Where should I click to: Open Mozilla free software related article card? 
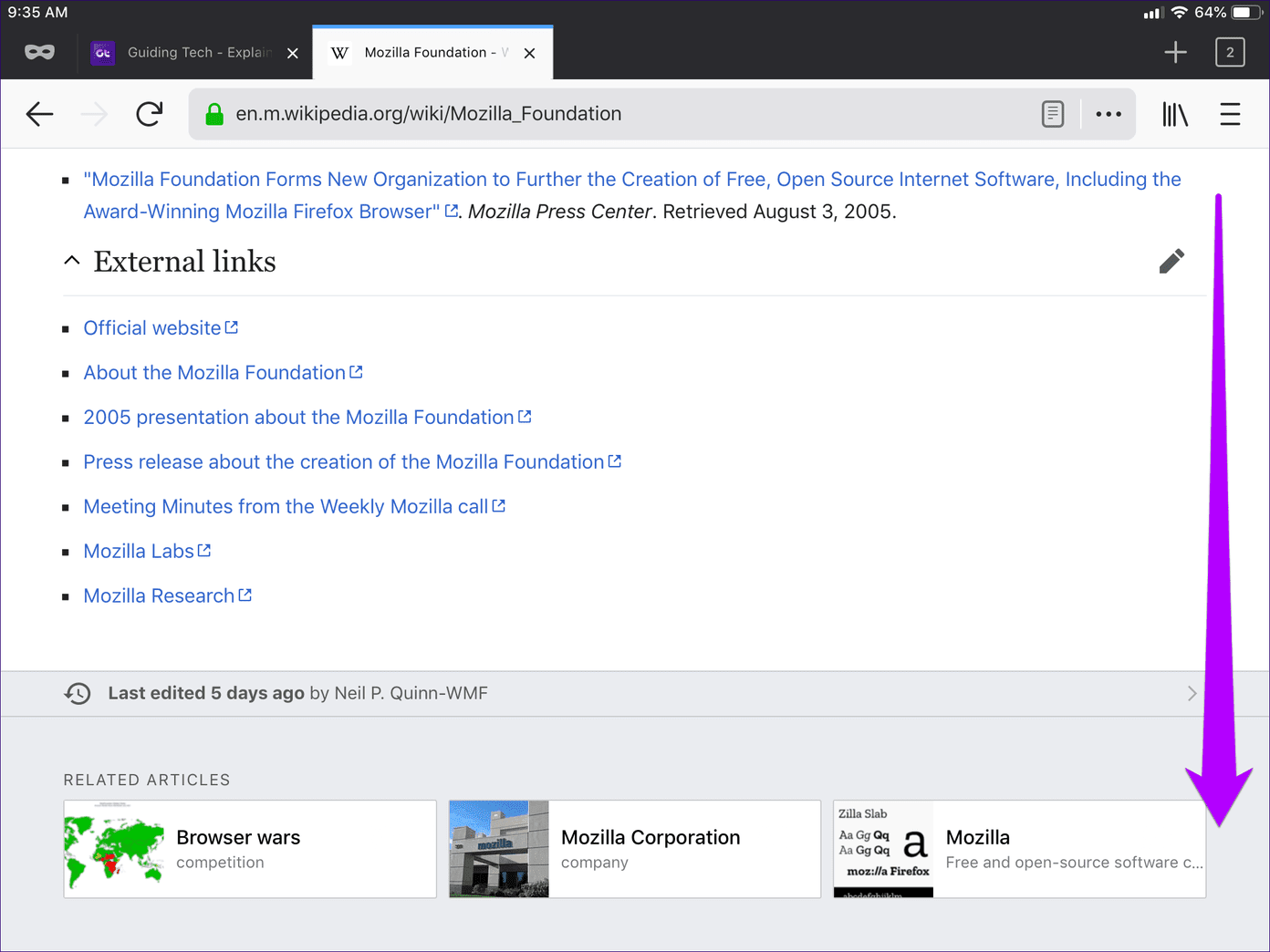1020,849
